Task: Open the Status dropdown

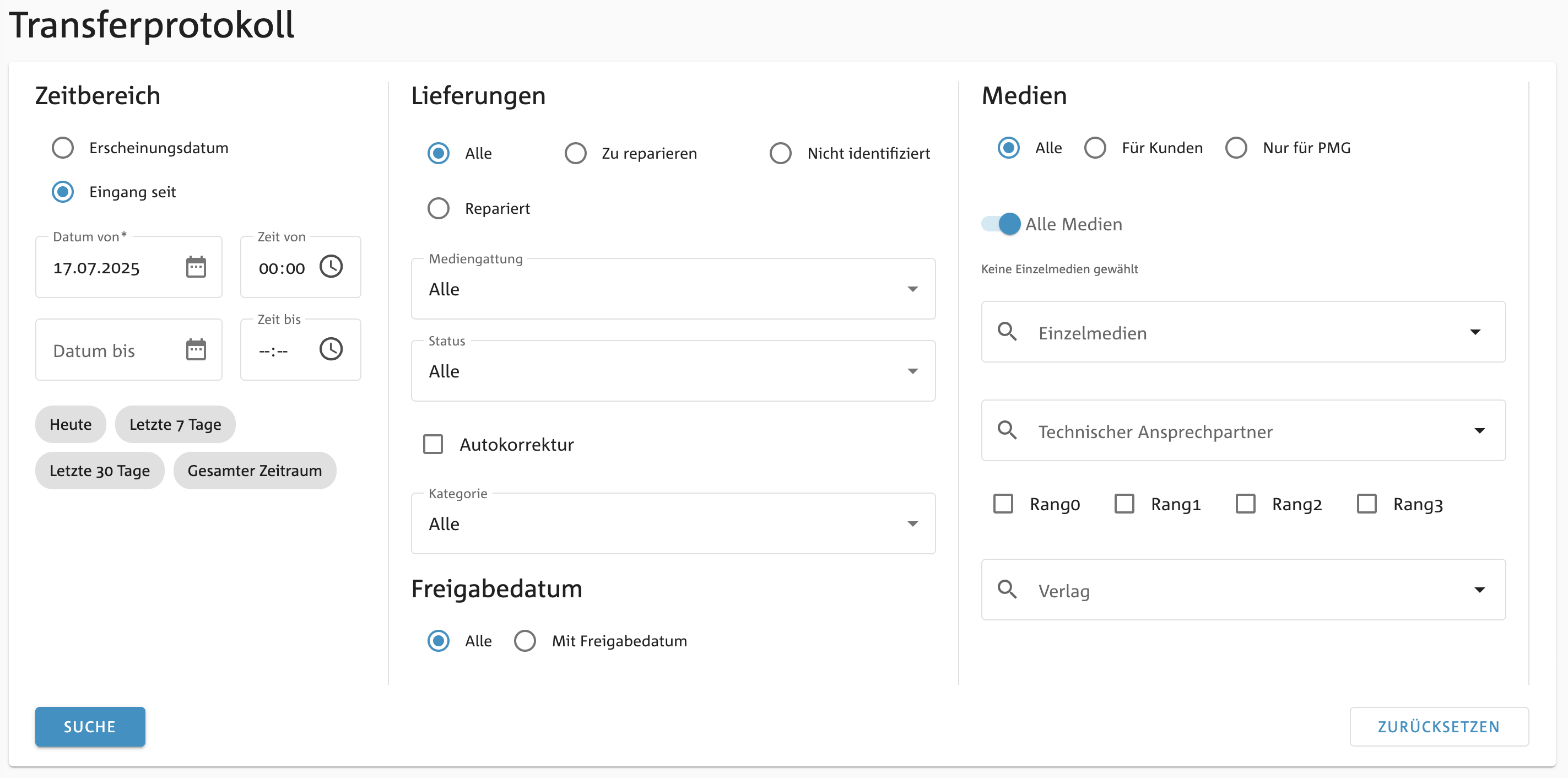Action: [673, 371]
